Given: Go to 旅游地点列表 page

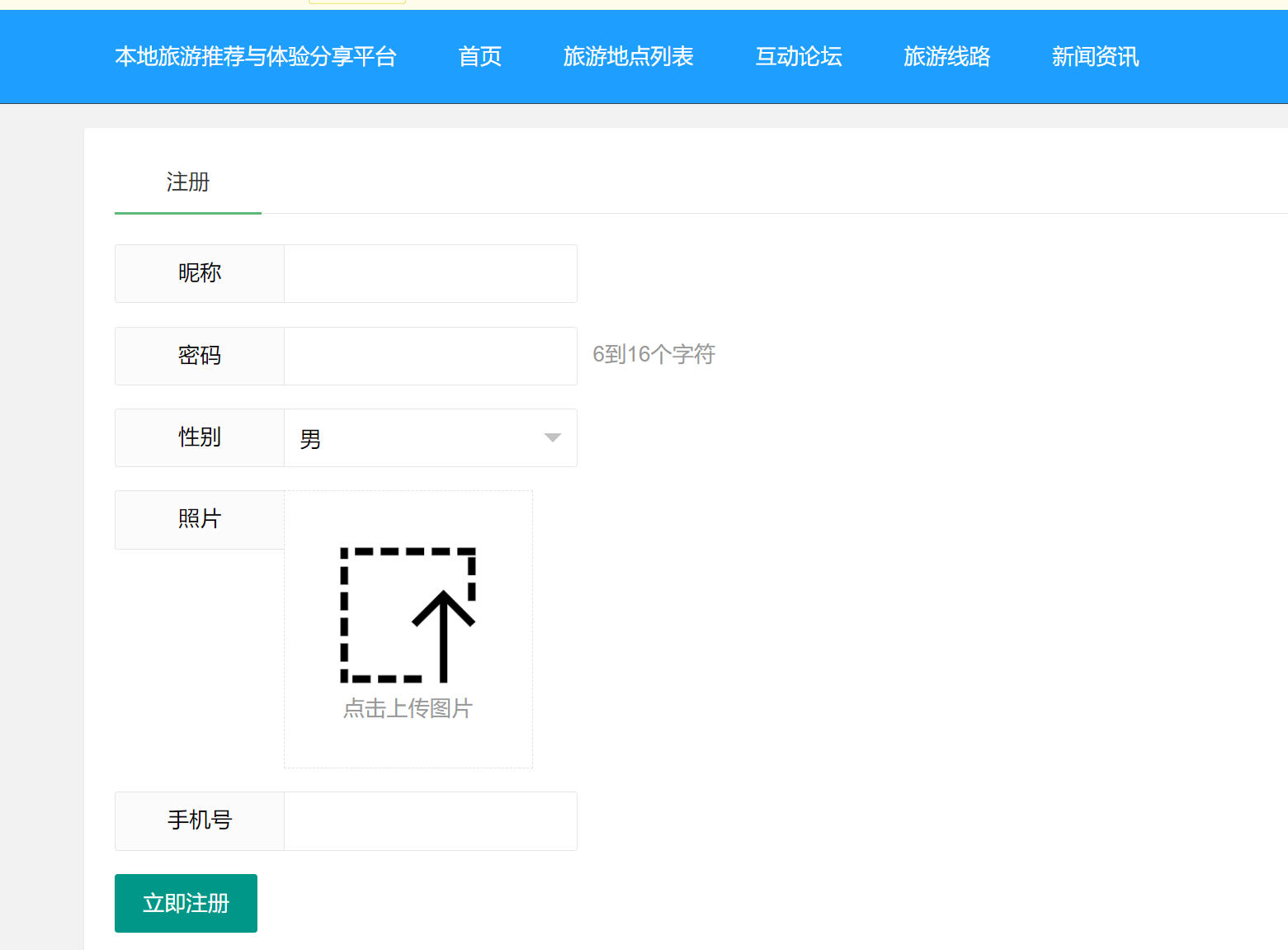Looking at the screenshot, I should (x=628, y=57).
